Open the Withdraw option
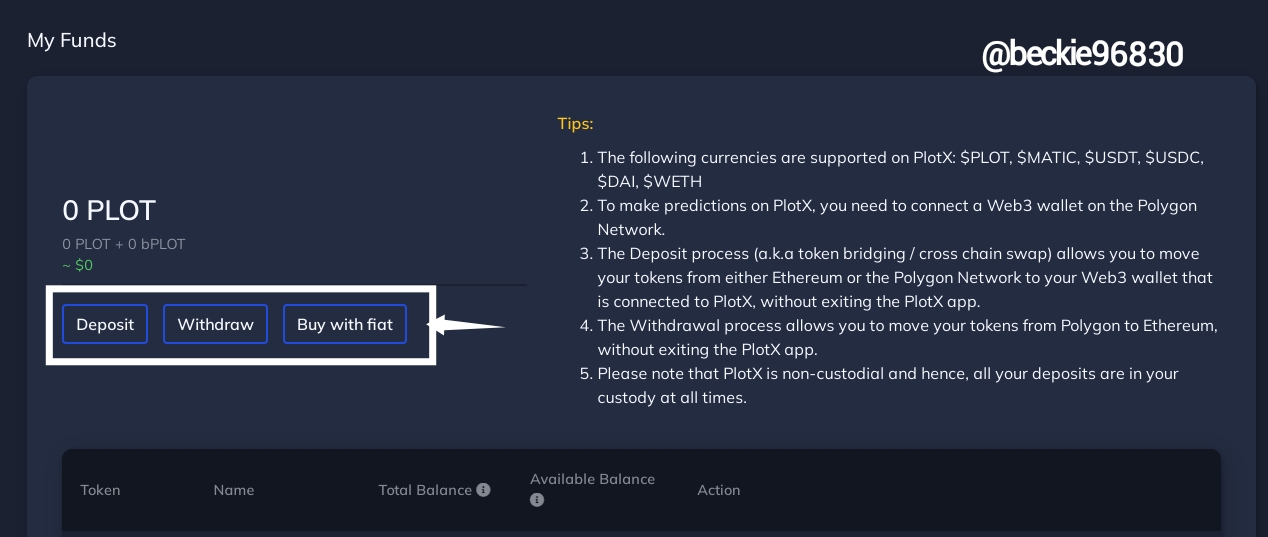The width and height of the screenshot is (1268, 537). pyautogui.click(x=215, y=324)
